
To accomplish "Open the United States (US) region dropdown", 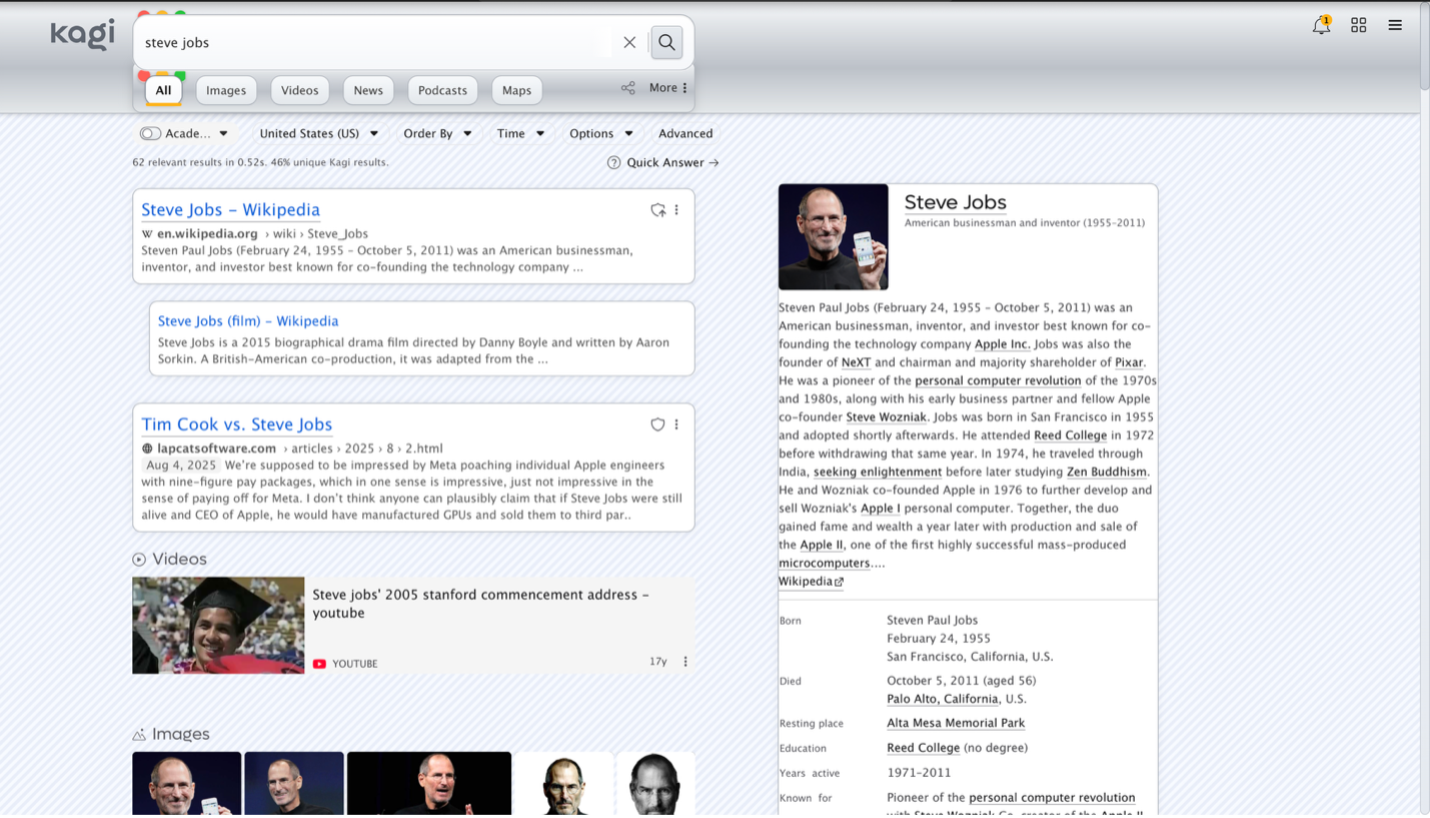I will click(x=318, y=132).
